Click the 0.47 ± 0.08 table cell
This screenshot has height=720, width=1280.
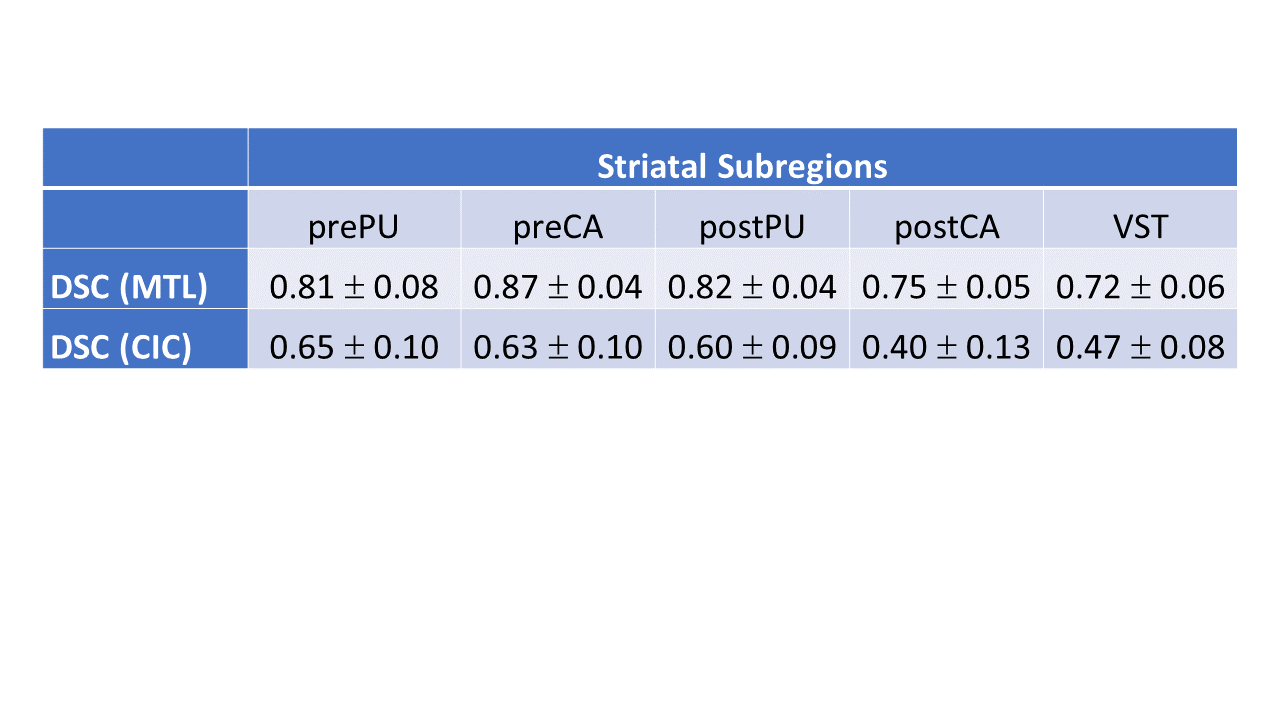point(1140,348)
